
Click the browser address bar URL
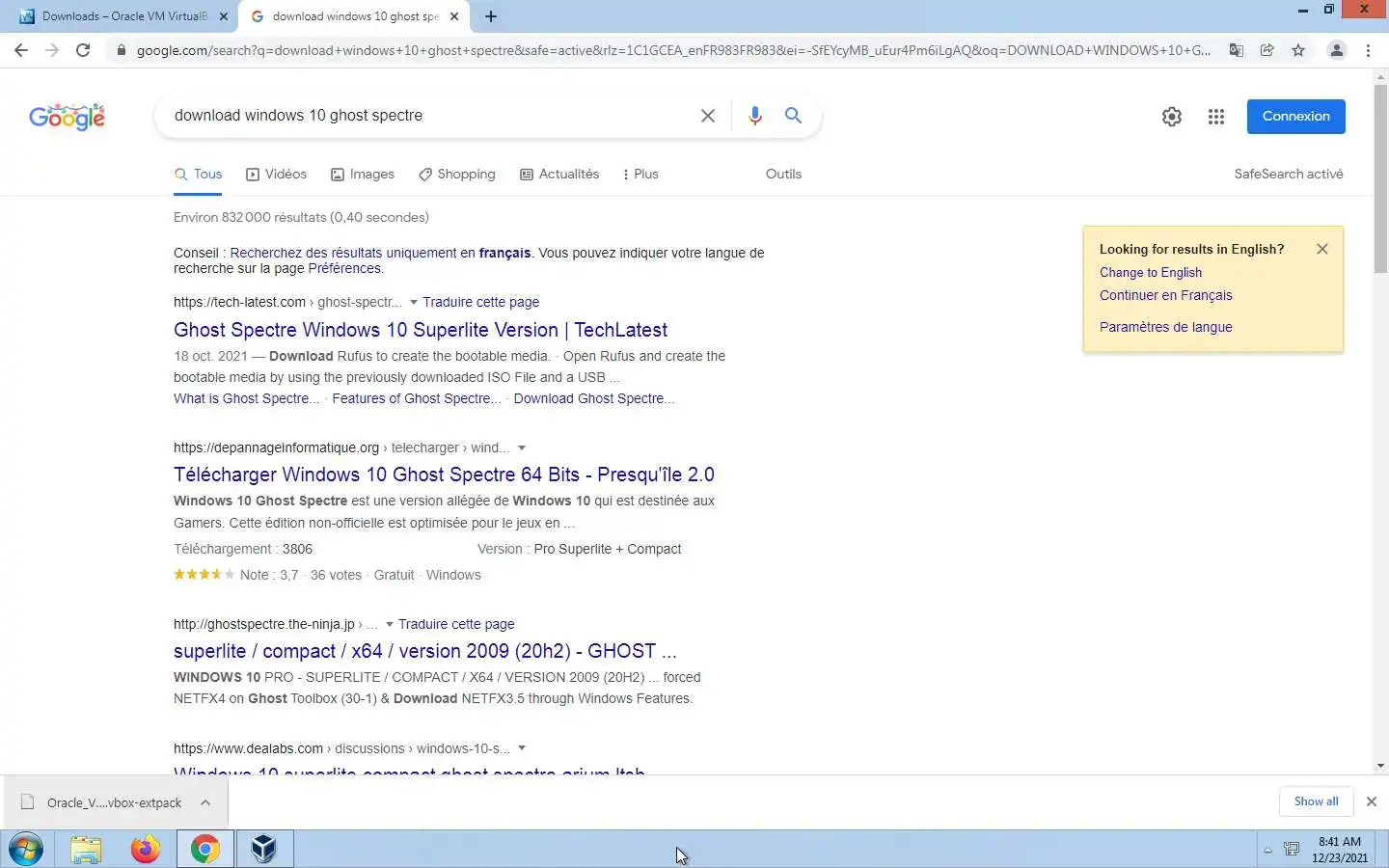pos(672,50)
